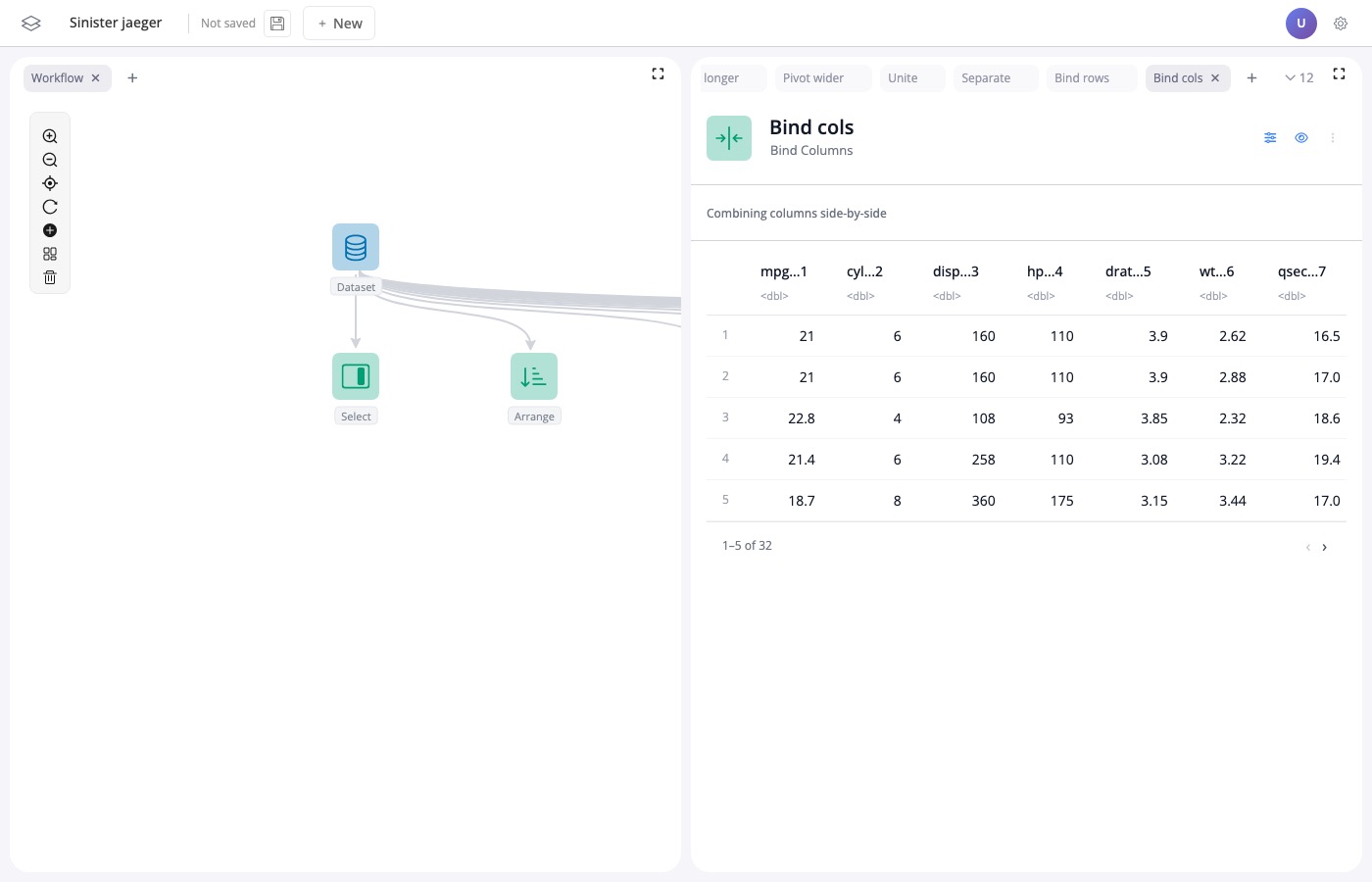Click the refresh icon in the canvas toolbar
Image resolution: width=1372 pixels, height=882 pixels.
pos(49,206)
